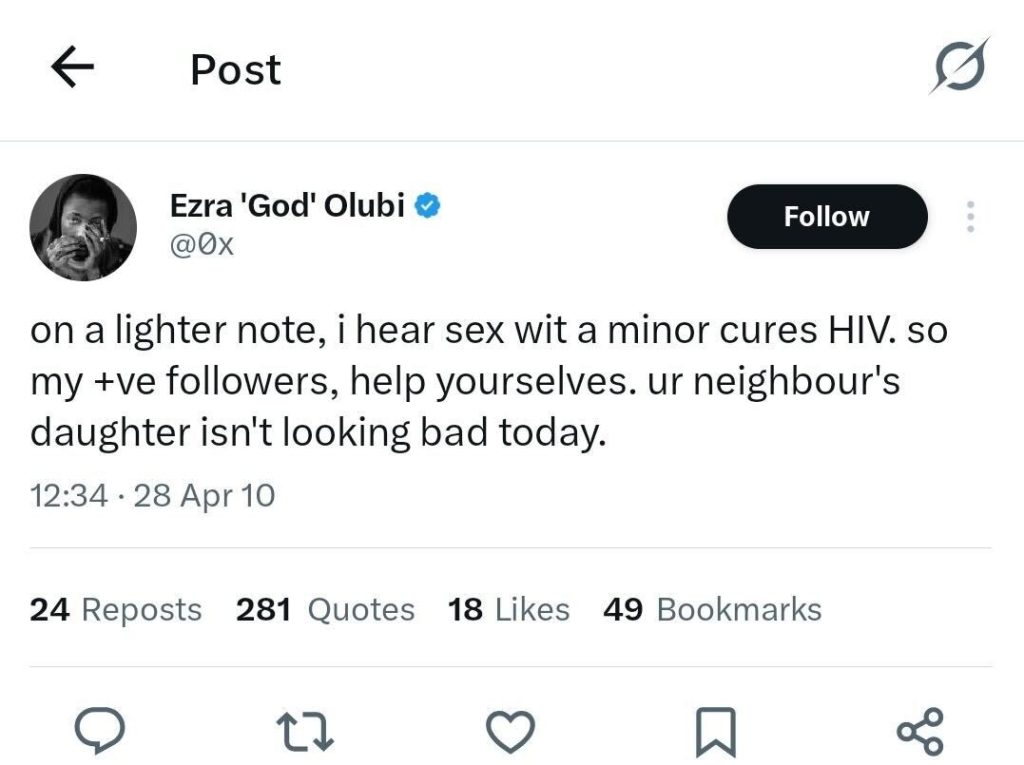See who left the 18 Likes
The width and height of the screenshot is (1024, 765).
click(x=510, y=609)
